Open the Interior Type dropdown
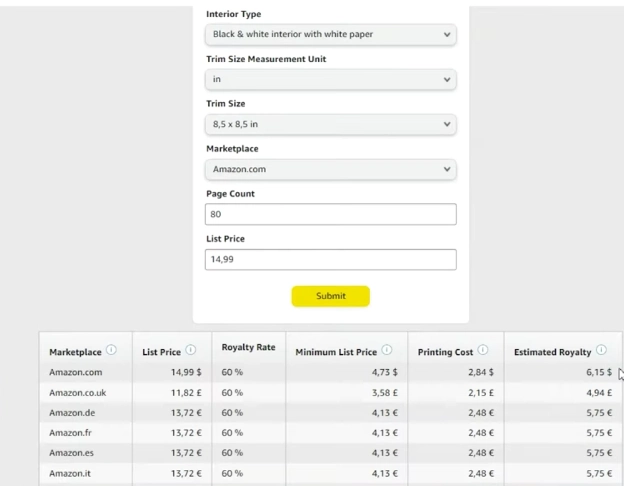This screenshot has width=624, height=486. click(x=331, y=34)
